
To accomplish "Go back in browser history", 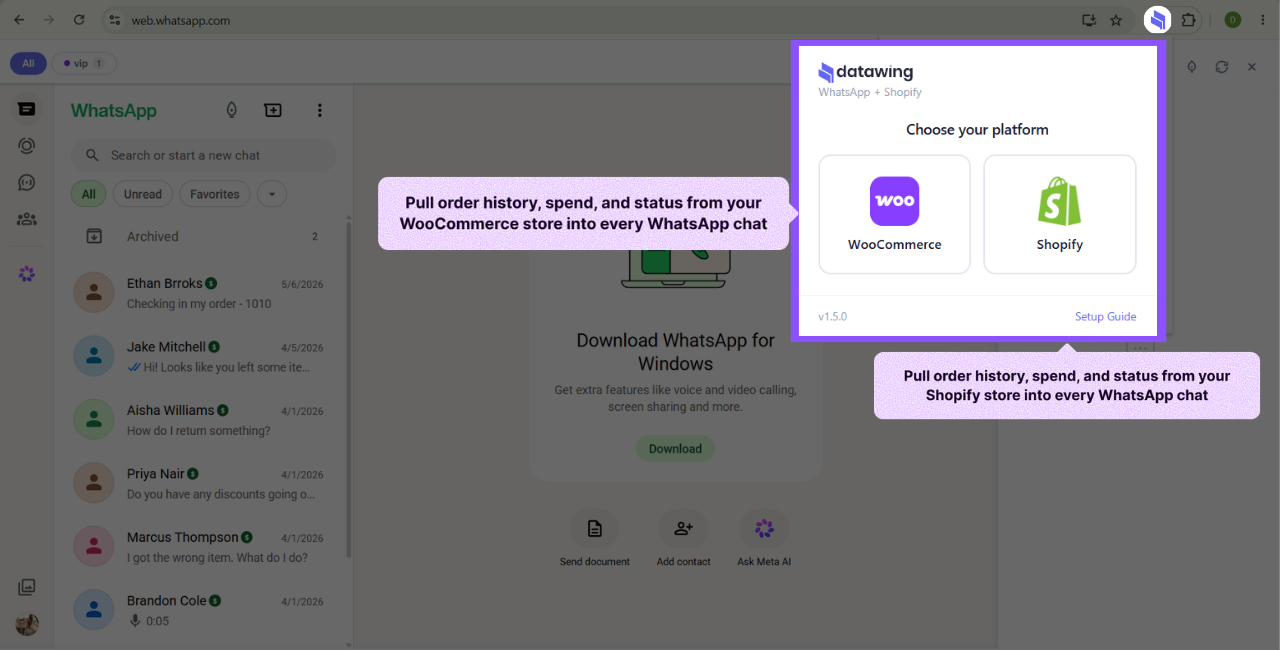I will click(19, 20).
